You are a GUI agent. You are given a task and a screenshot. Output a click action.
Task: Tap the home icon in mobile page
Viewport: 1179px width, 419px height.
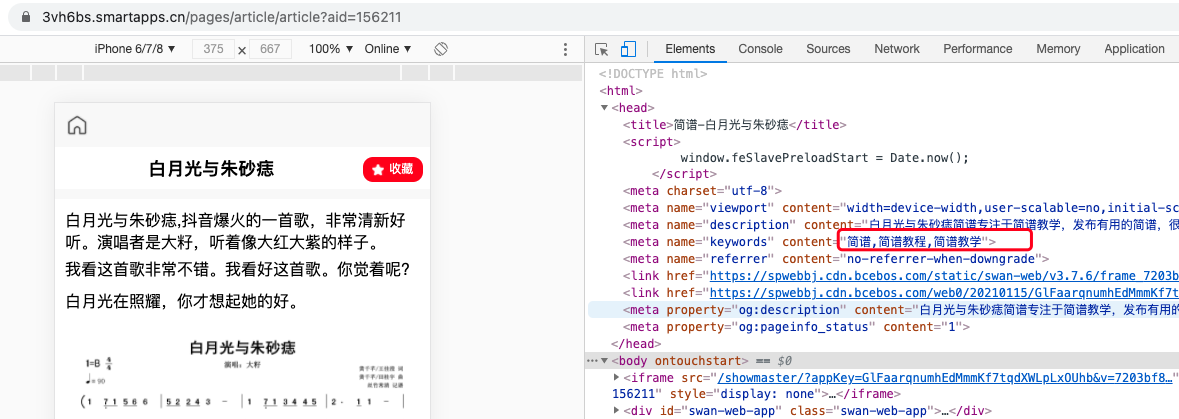(x=77, y=125)
